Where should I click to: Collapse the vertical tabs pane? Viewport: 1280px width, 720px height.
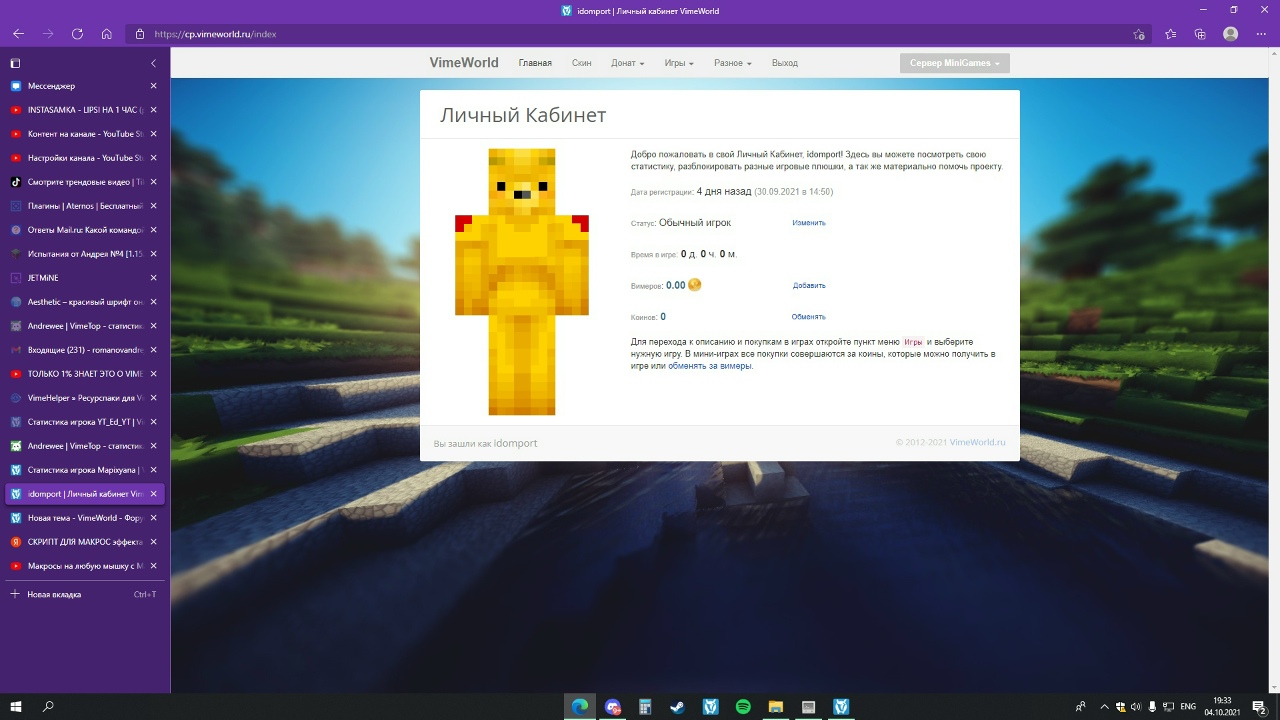153,63
